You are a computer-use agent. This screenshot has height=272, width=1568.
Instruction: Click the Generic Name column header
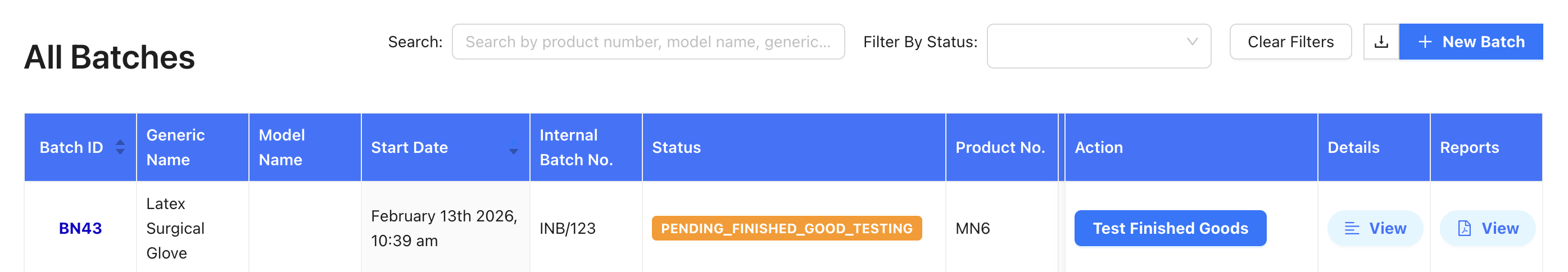click(176, 147)
